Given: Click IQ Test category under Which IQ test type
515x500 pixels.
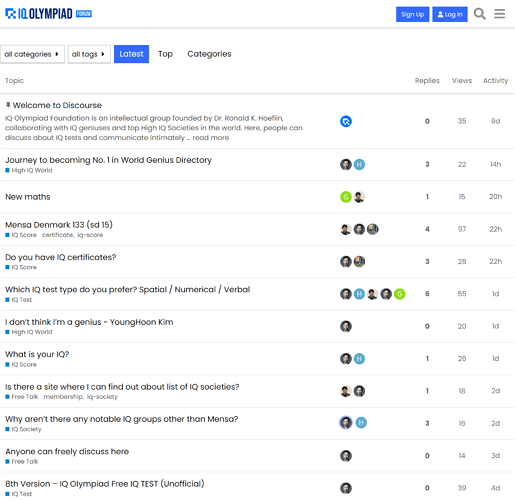Looking at the screenshot, I should pos(19,300).
